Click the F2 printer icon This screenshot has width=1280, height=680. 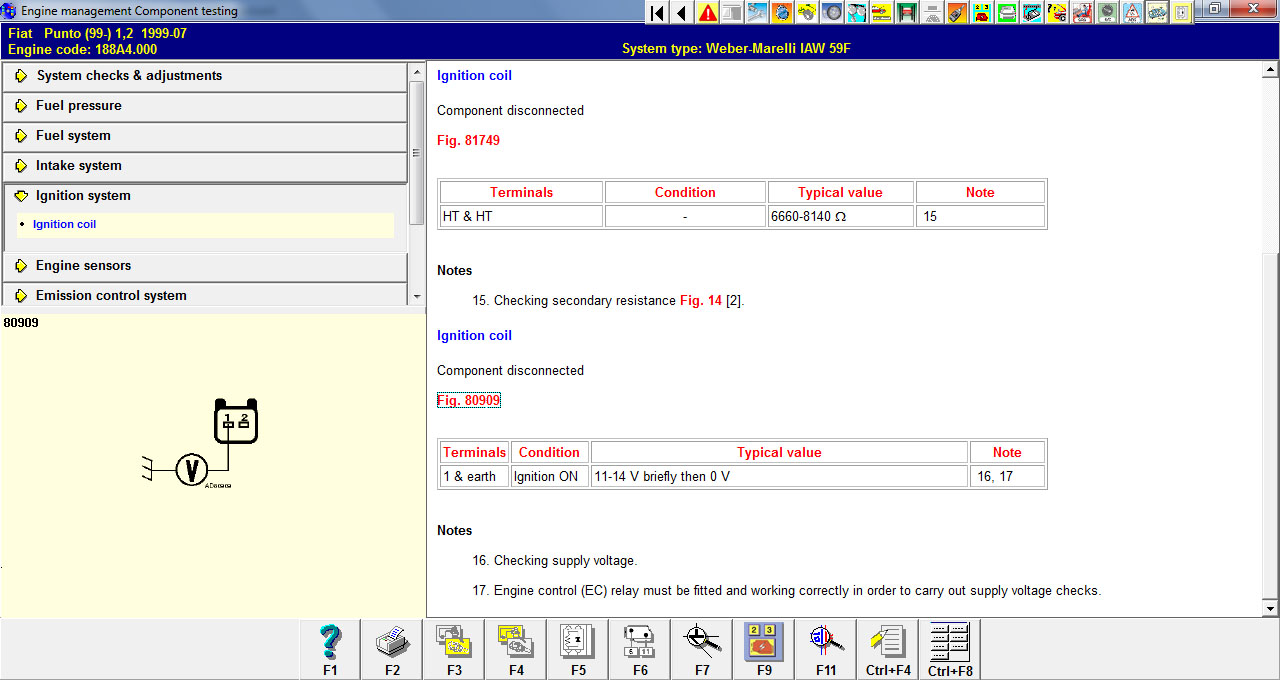point(392,648)
